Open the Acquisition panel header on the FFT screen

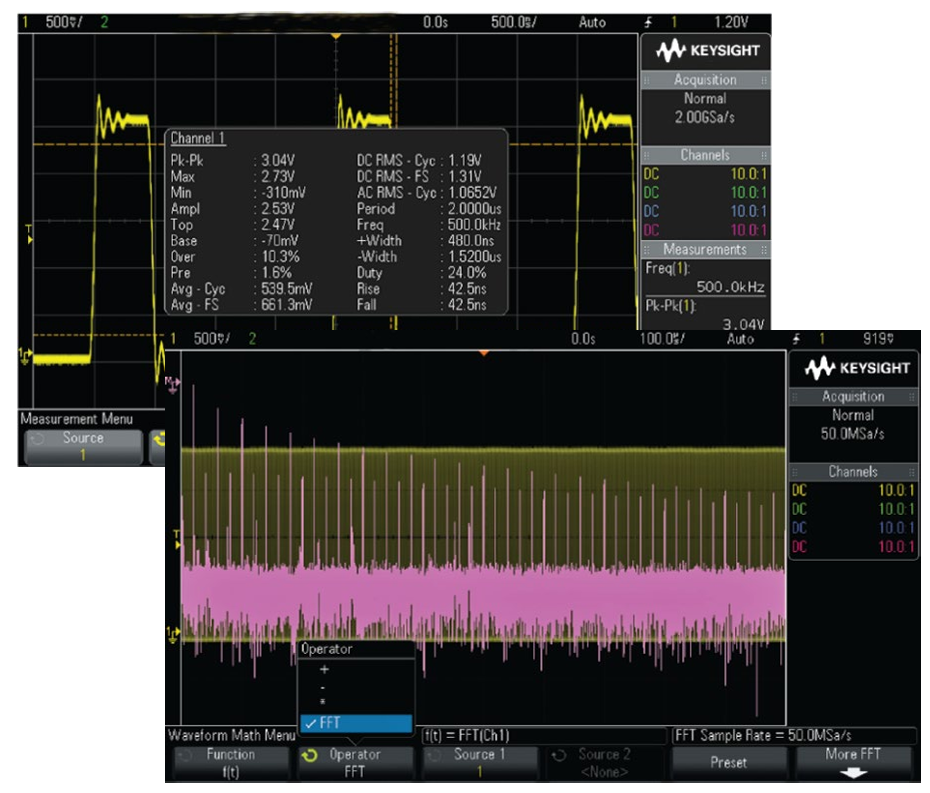point(853,396)
